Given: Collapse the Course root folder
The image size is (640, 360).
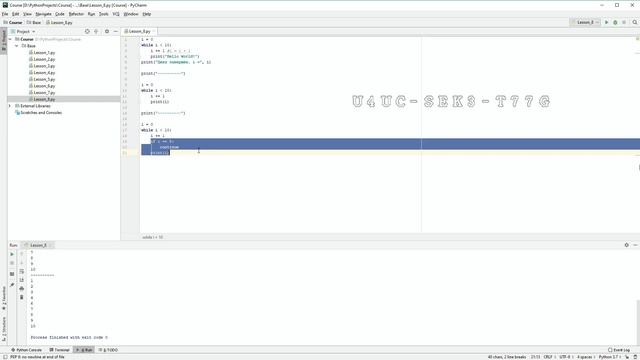Looking at the screenshot, I should tap(10, 40).
